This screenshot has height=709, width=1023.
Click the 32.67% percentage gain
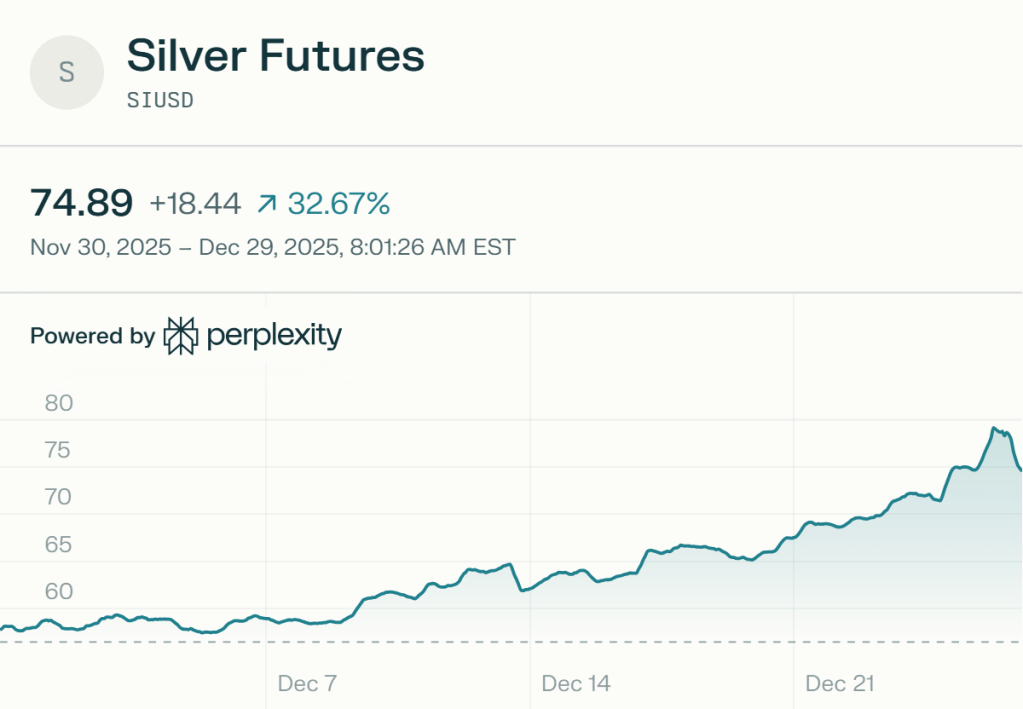pos(339,204)
